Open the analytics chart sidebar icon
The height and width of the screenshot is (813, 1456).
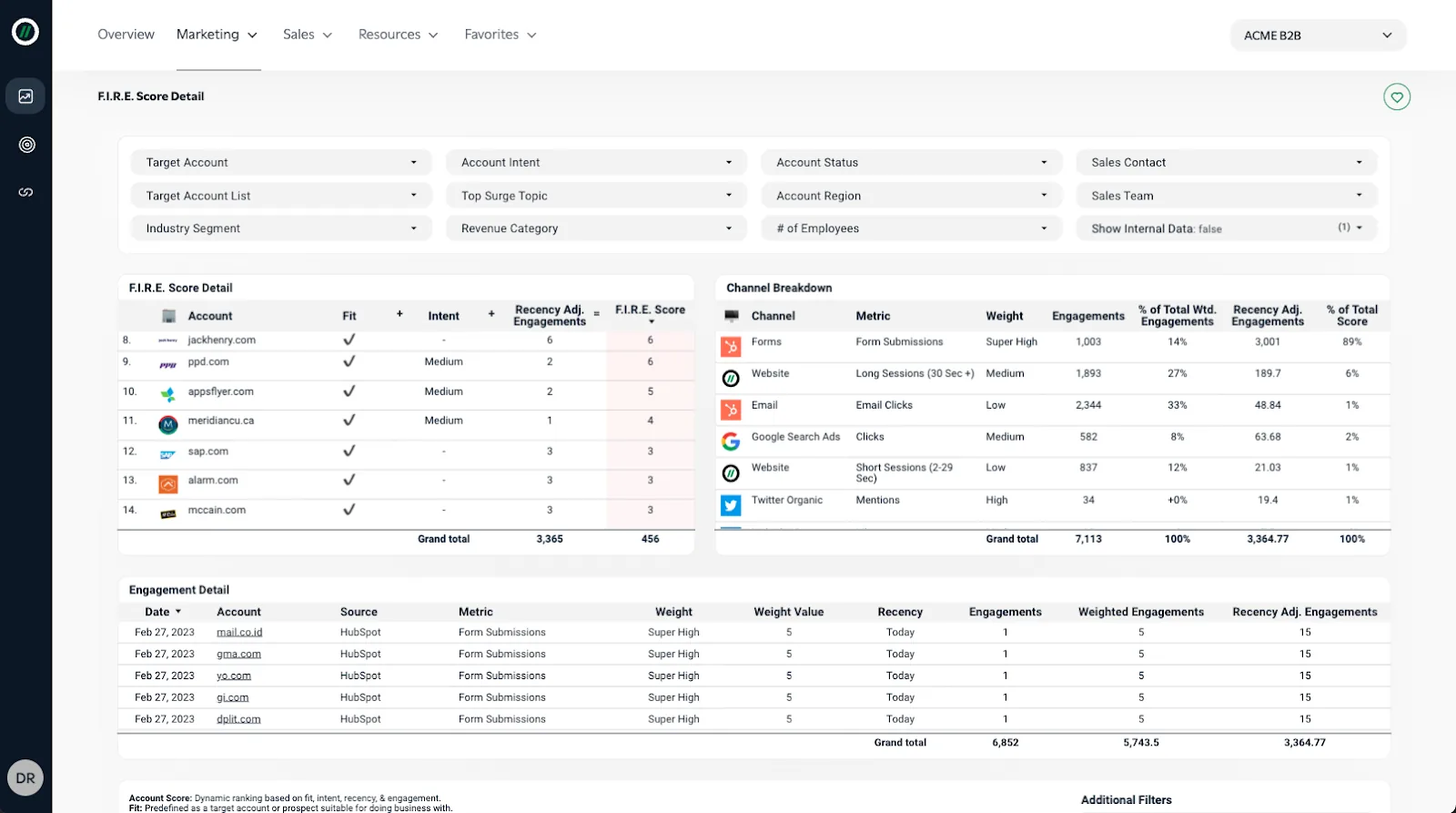pyautogui.click(x=25, y=97)
